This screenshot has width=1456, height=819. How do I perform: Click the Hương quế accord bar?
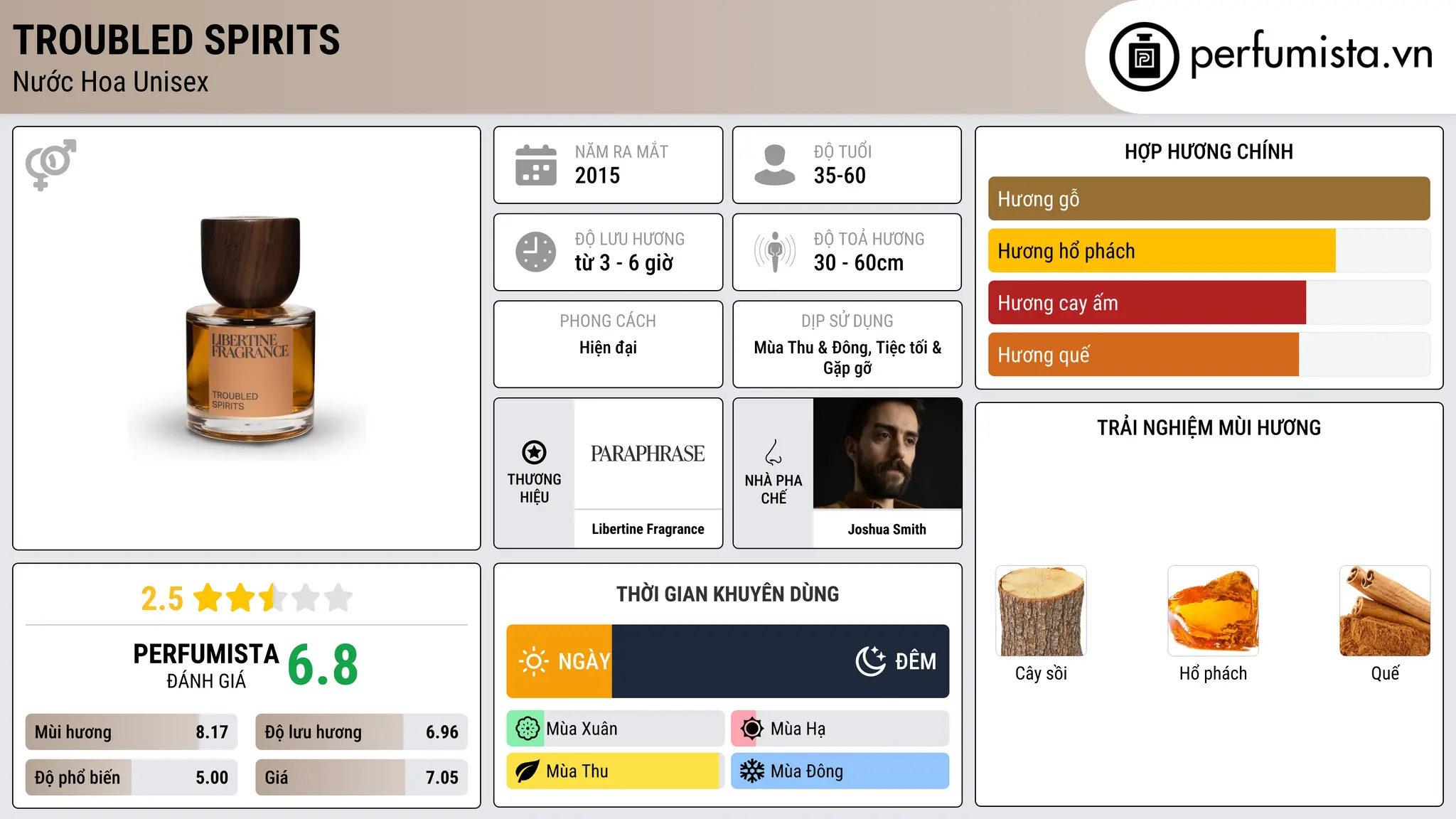coord(1209,355)
